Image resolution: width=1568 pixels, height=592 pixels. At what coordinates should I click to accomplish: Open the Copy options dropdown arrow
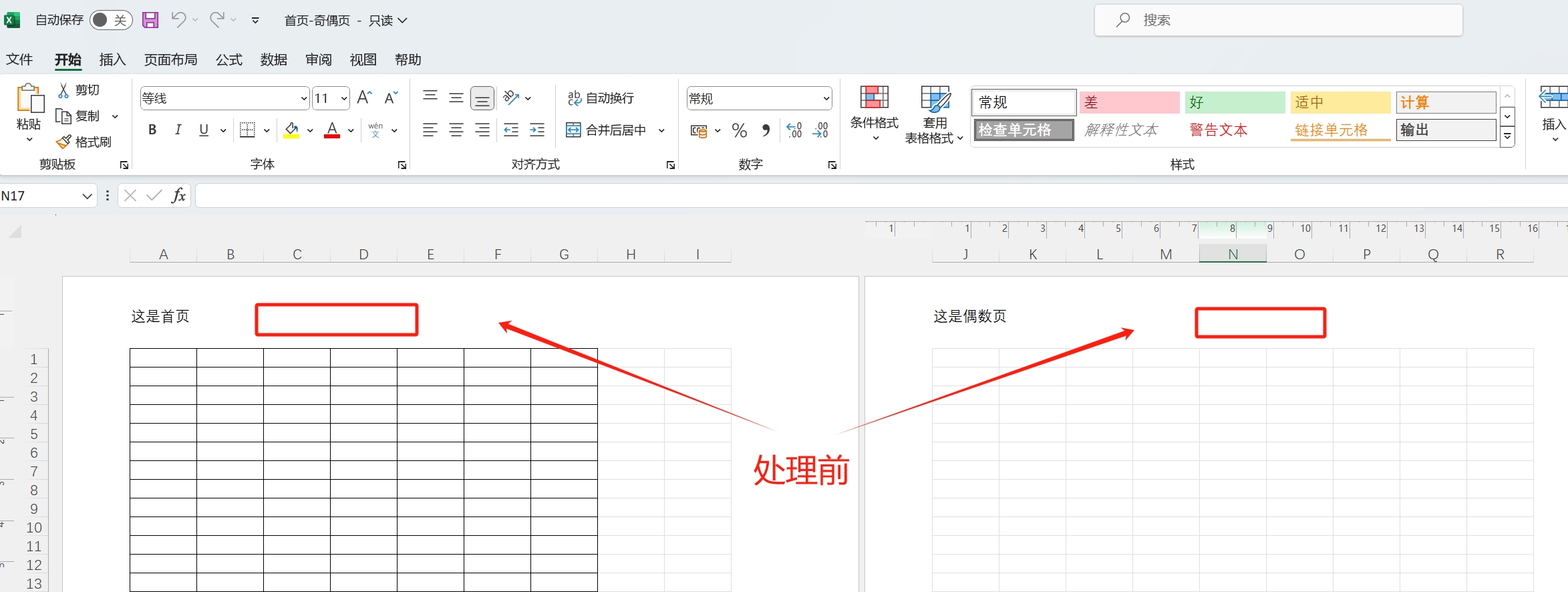(115, 116)
